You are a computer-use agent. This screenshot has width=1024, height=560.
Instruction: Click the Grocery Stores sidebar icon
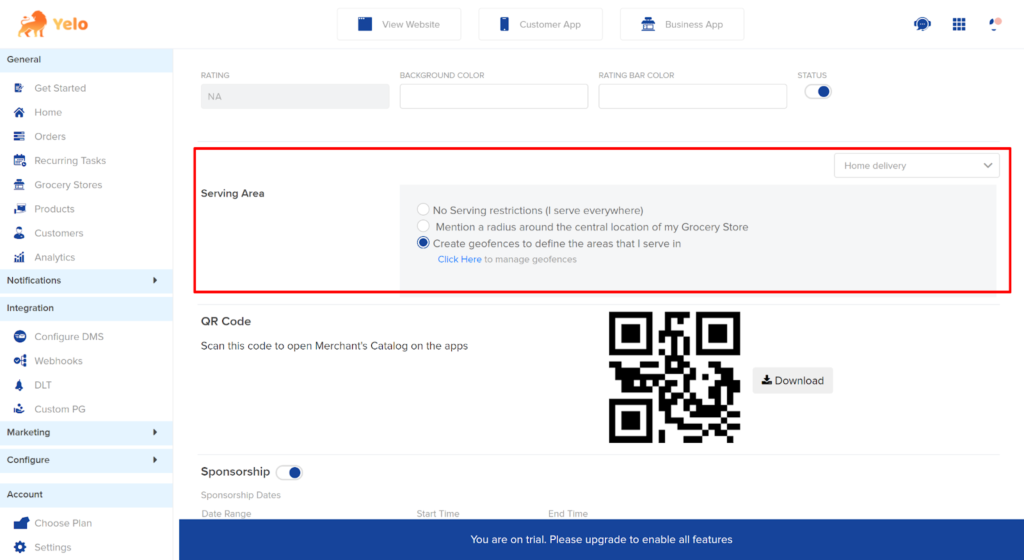[x=20, y=185]
